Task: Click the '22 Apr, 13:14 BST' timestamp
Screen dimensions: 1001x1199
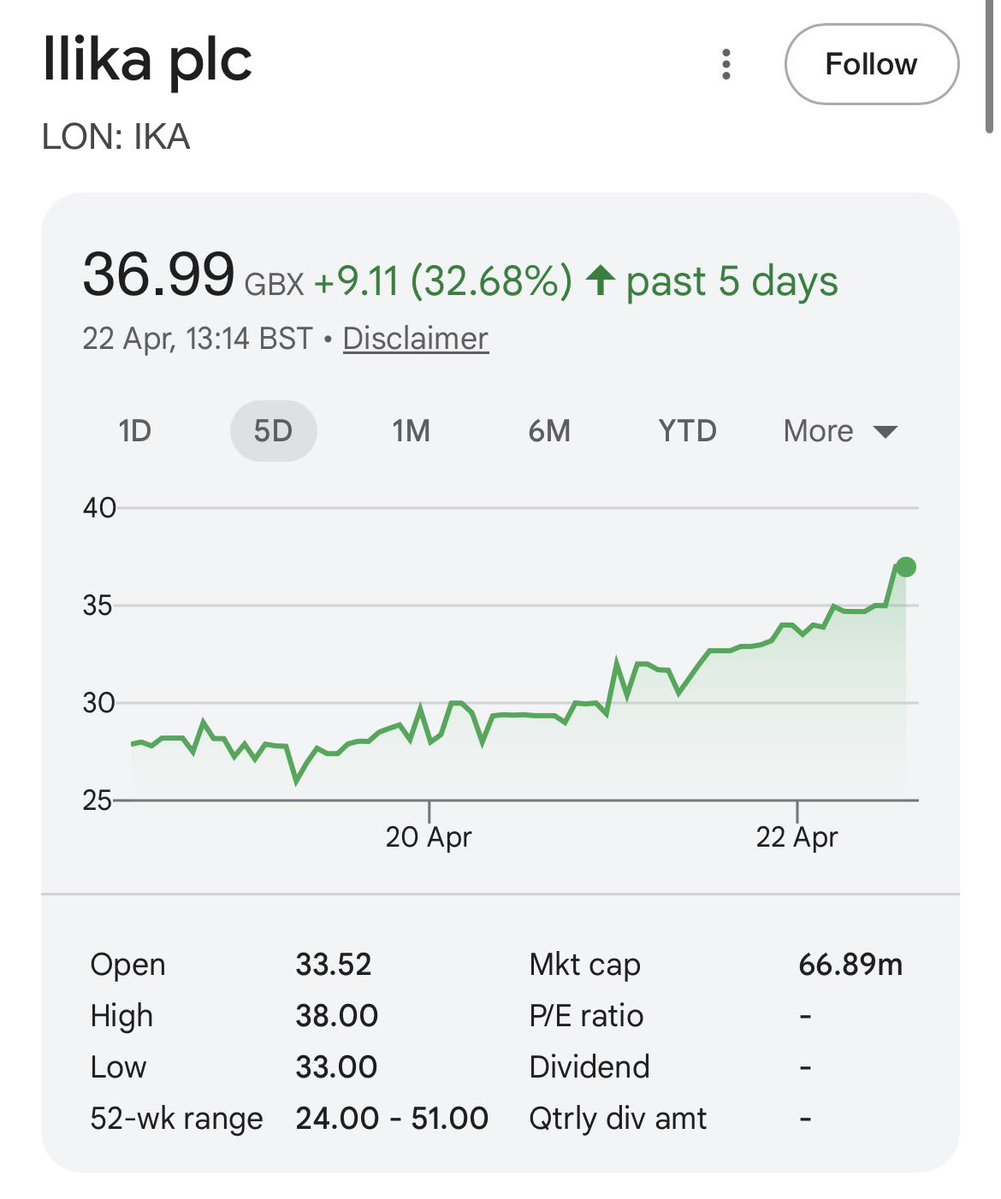Action: [197, 338]
